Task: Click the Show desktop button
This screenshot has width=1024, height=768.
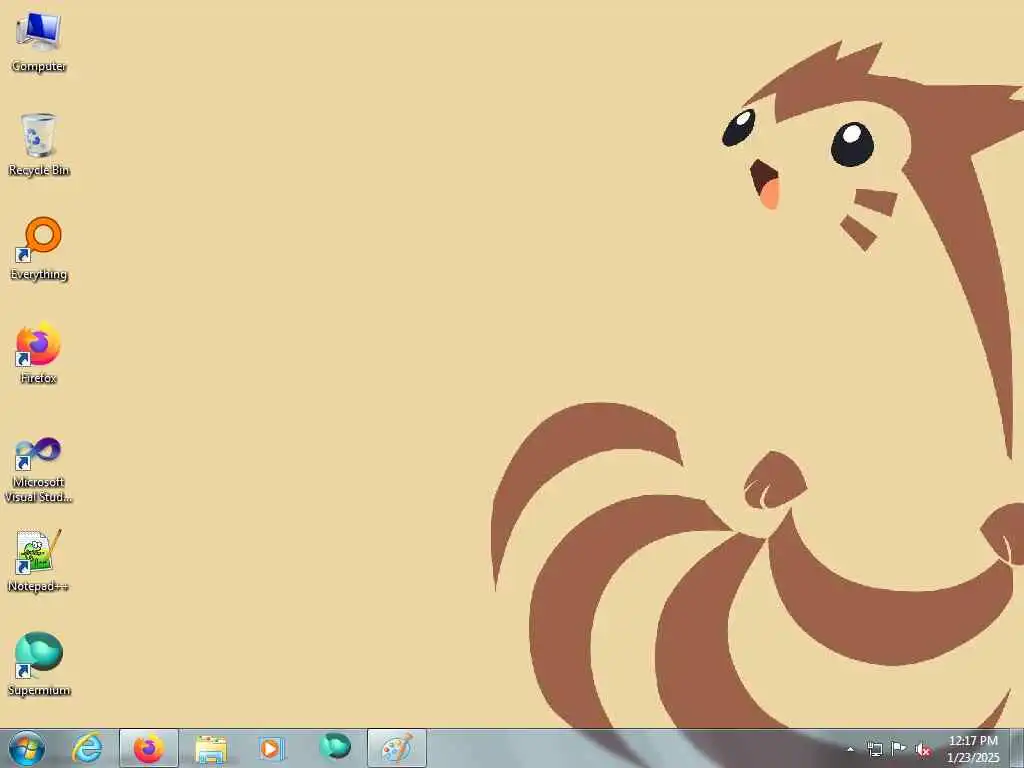Action: [x=1018, y=748]
